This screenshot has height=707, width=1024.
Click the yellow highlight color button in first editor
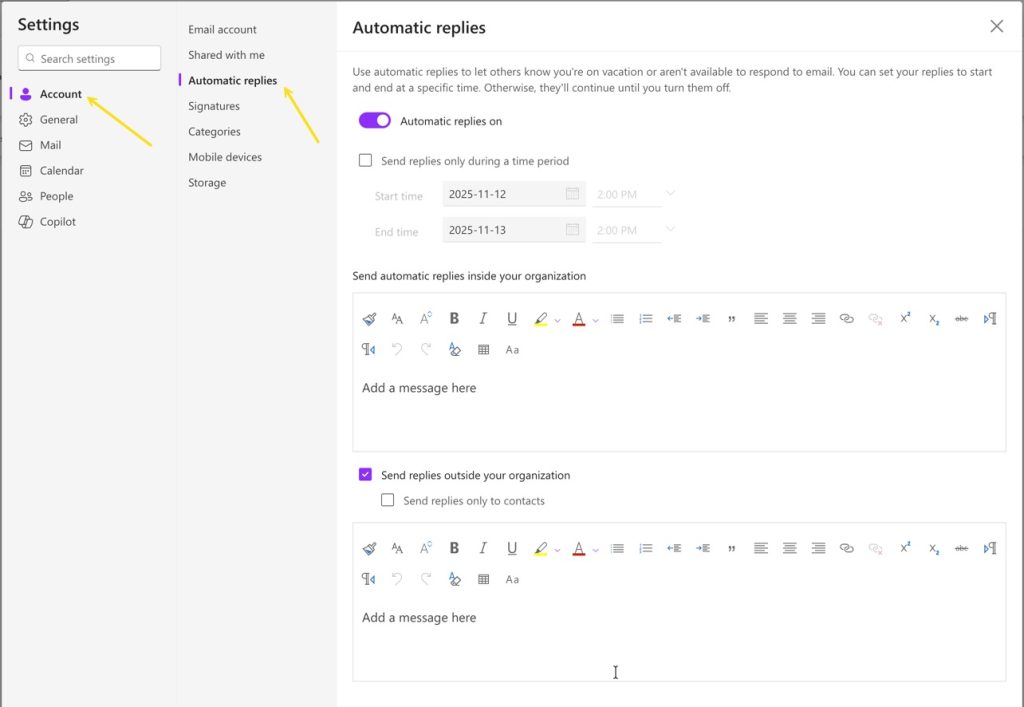[x=541, y=319]
